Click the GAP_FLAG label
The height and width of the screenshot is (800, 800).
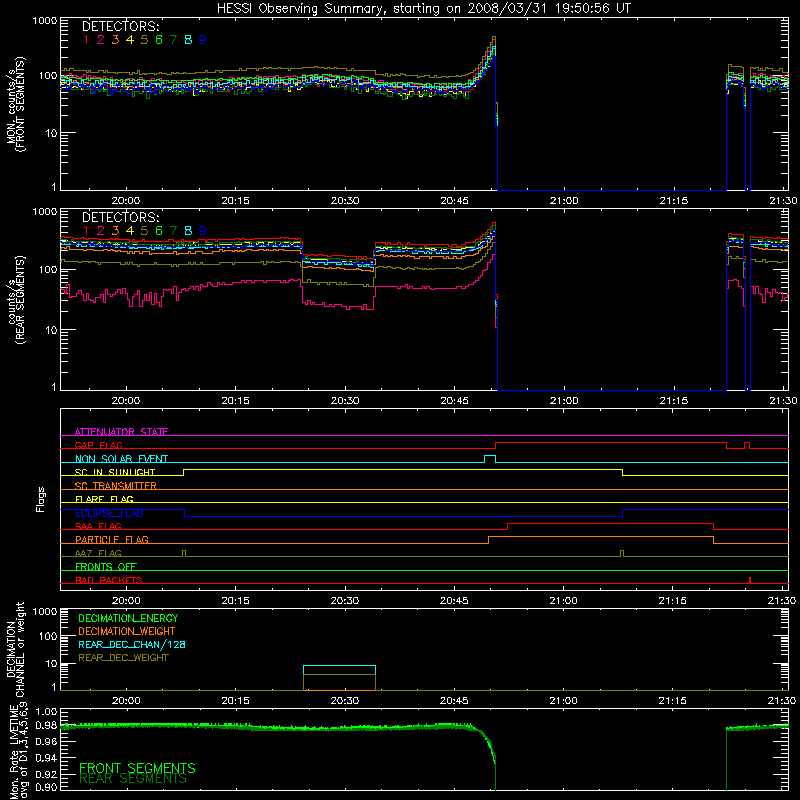pos(98,445)
